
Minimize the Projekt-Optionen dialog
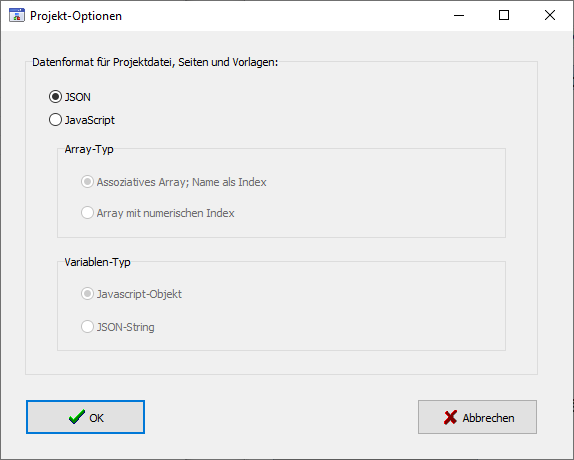[459, 15]
